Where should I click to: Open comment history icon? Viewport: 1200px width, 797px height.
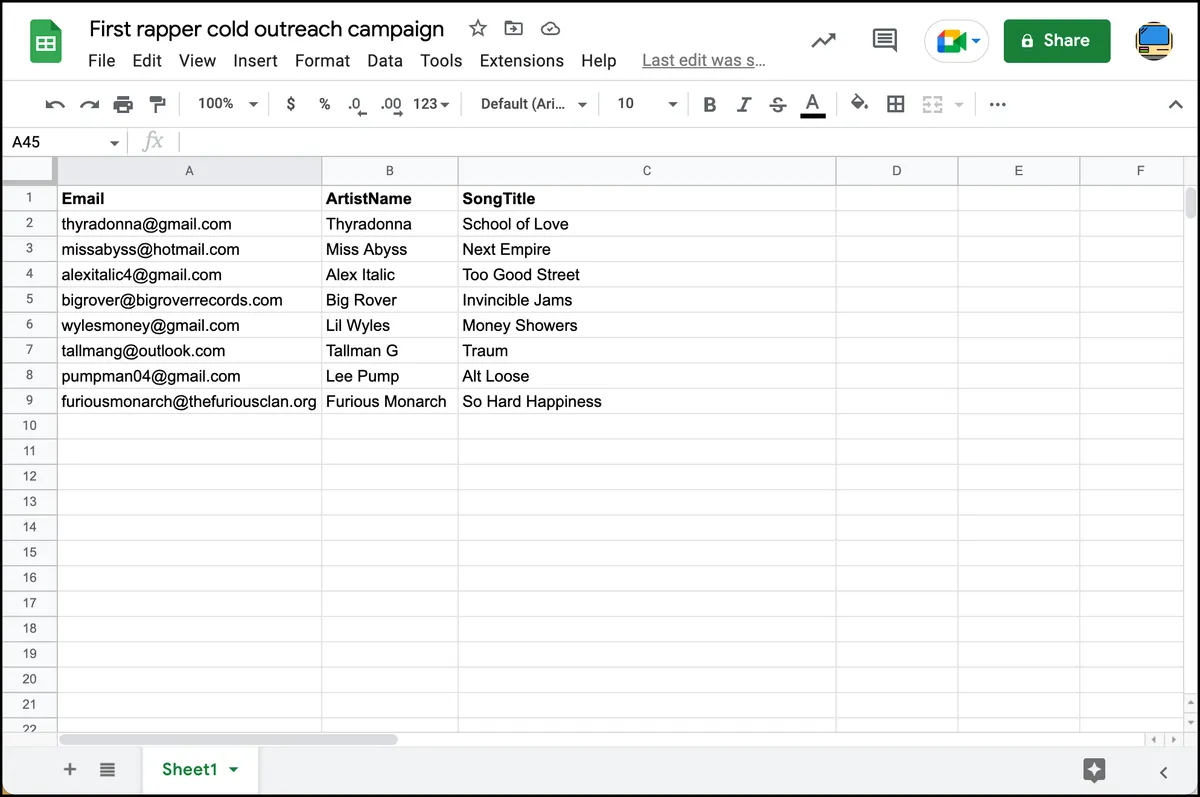pyautogui.click(x=884, y=41)
